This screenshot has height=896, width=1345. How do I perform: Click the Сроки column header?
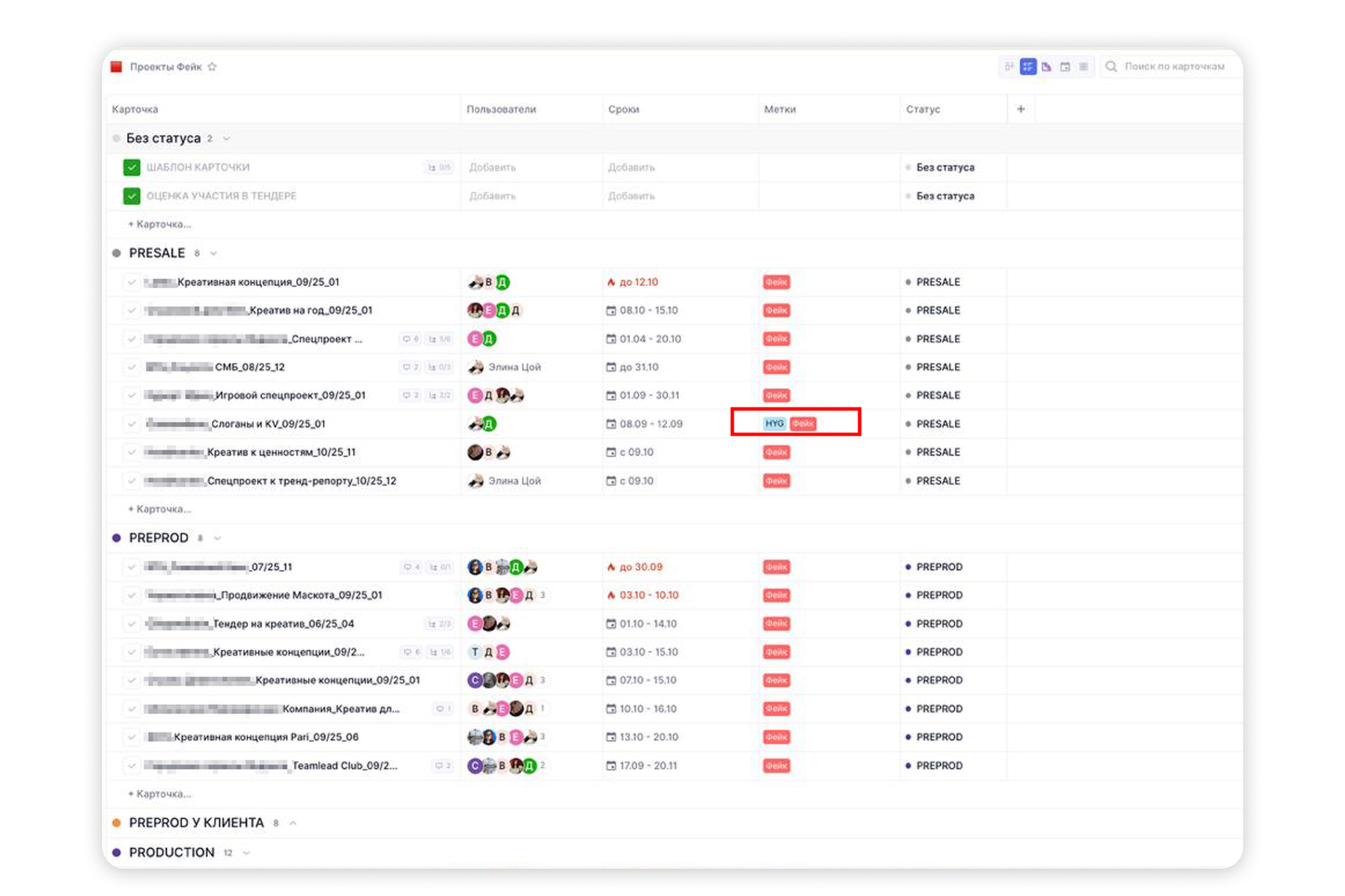click(623, 109)
